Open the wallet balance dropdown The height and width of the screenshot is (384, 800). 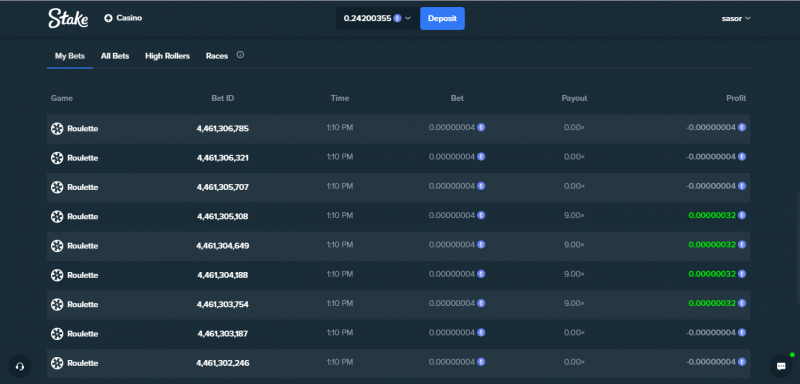tap(378, 18)
